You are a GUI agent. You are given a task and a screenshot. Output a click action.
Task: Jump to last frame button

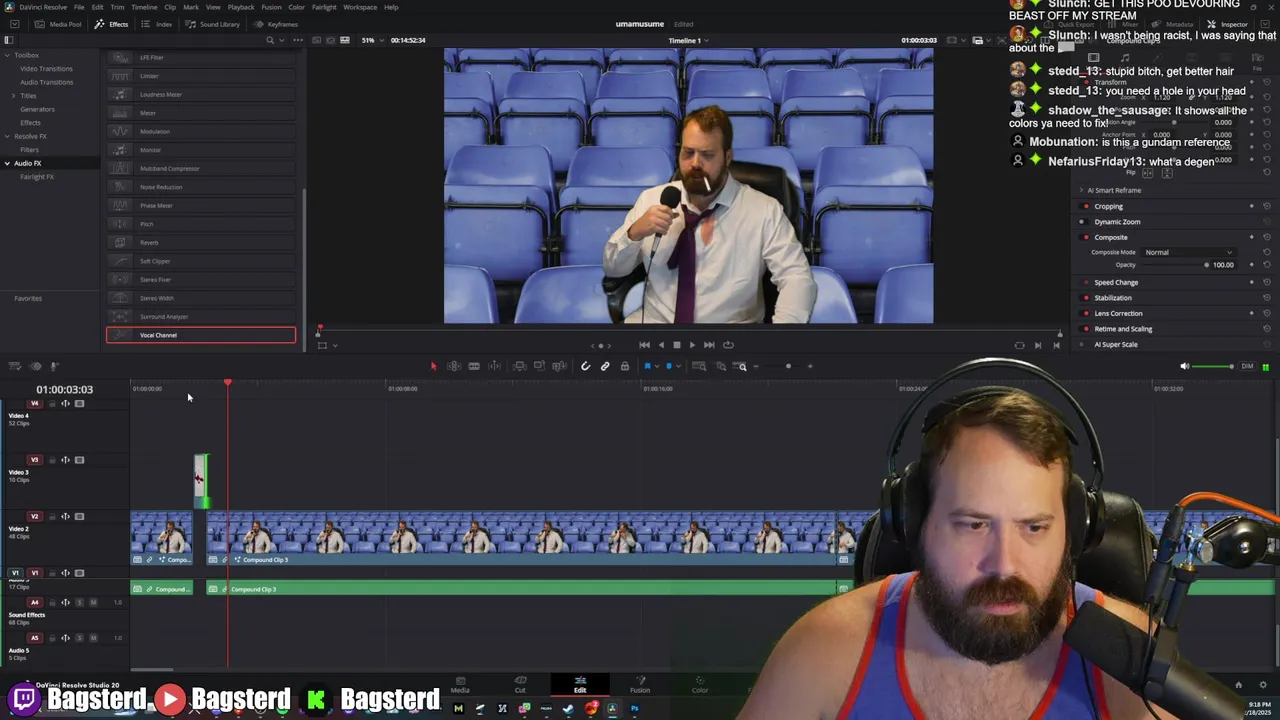[x=709, y=345]
